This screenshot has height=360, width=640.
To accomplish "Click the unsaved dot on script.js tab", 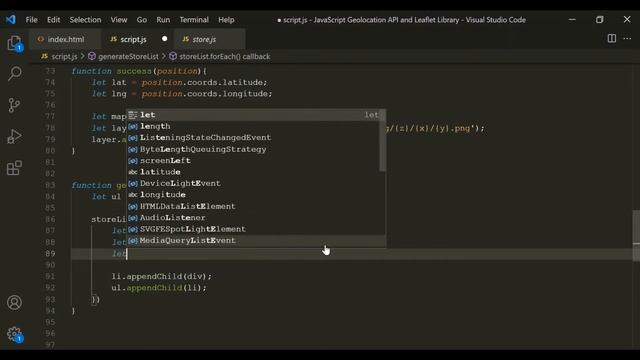I will 164,39.
